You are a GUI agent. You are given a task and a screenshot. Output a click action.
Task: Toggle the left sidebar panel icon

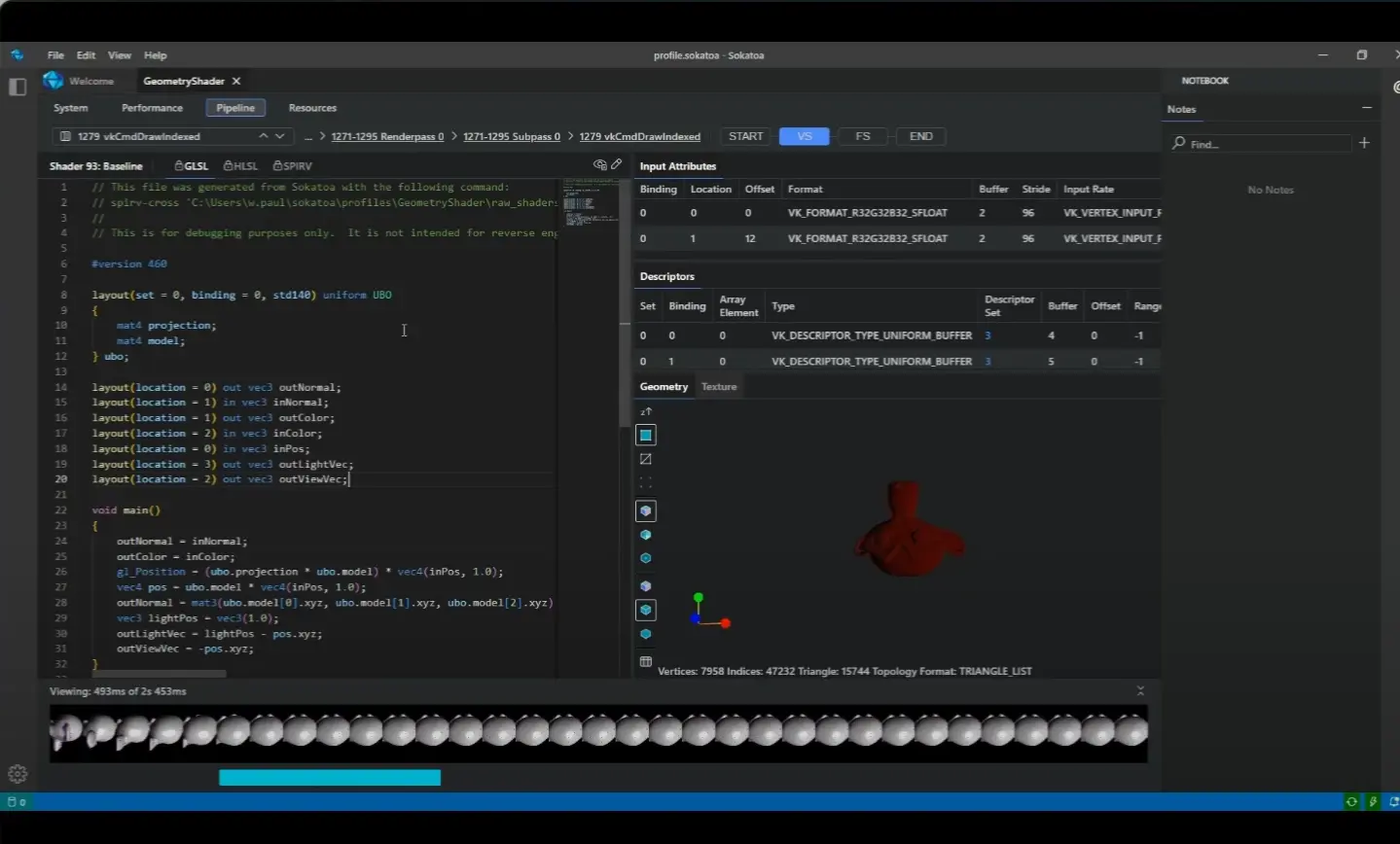tap(18, 87)
